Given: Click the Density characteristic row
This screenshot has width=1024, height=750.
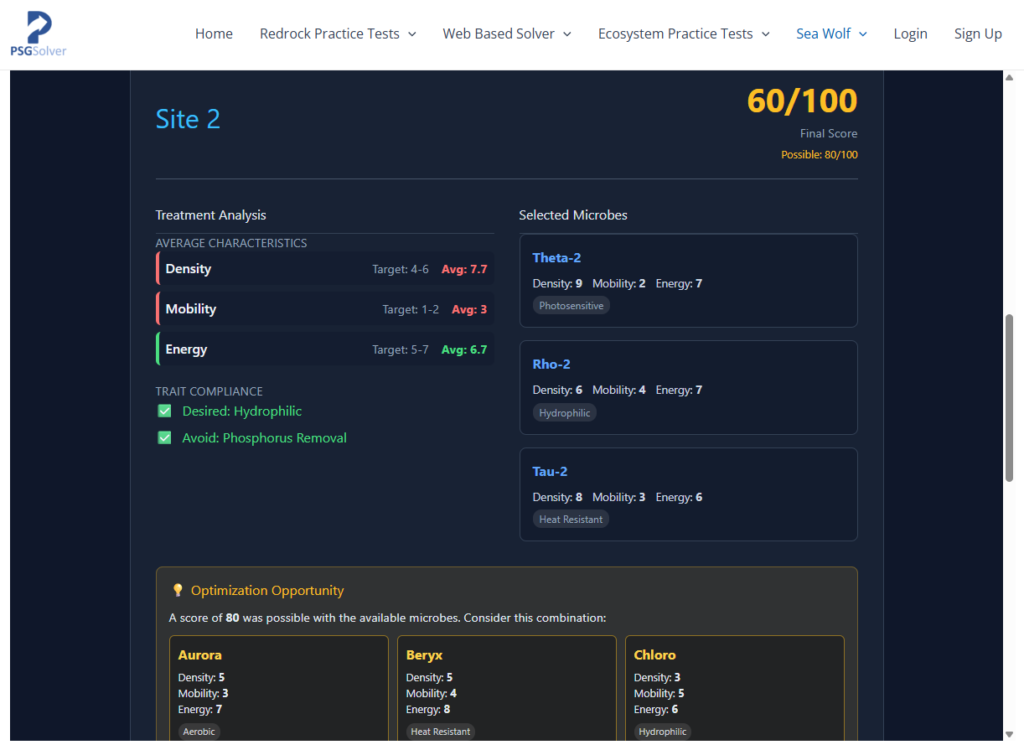Looking at the screenshot, I should click(325, 269).
